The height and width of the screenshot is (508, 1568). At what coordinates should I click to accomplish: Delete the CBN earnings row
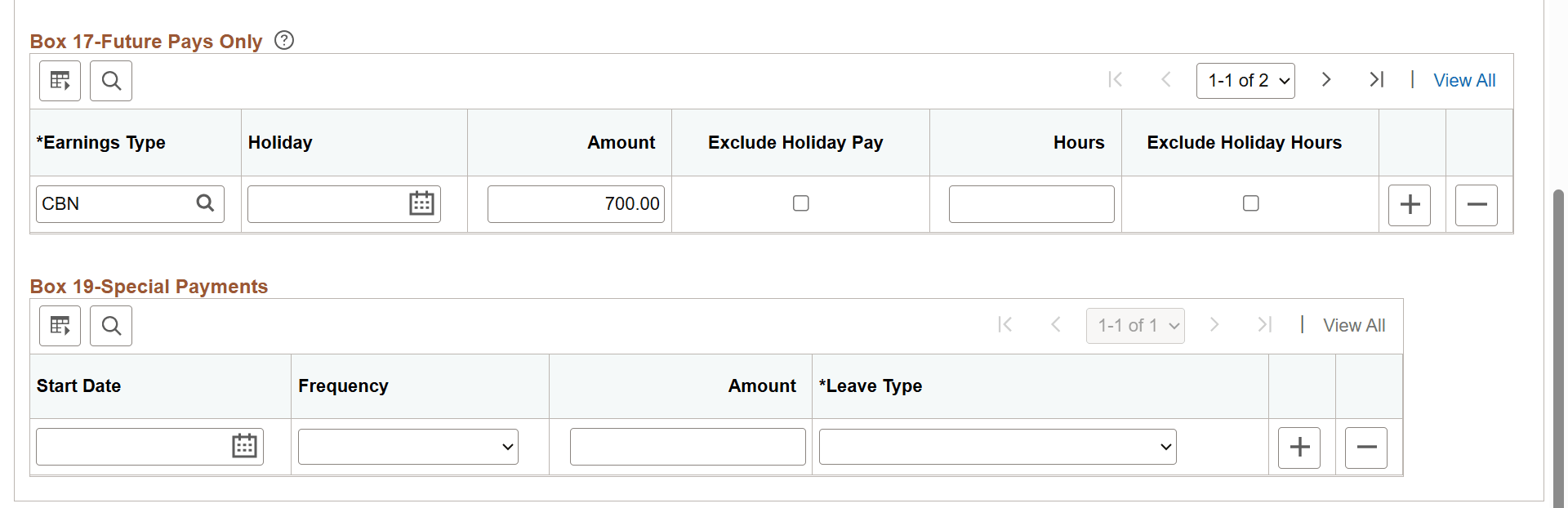(1477, 204)
